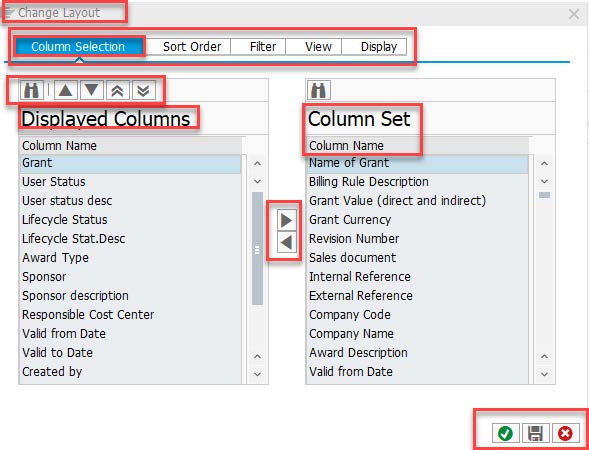
Task: Move selected column to the top
Action: pyautogui.click(x=118, y=91)
